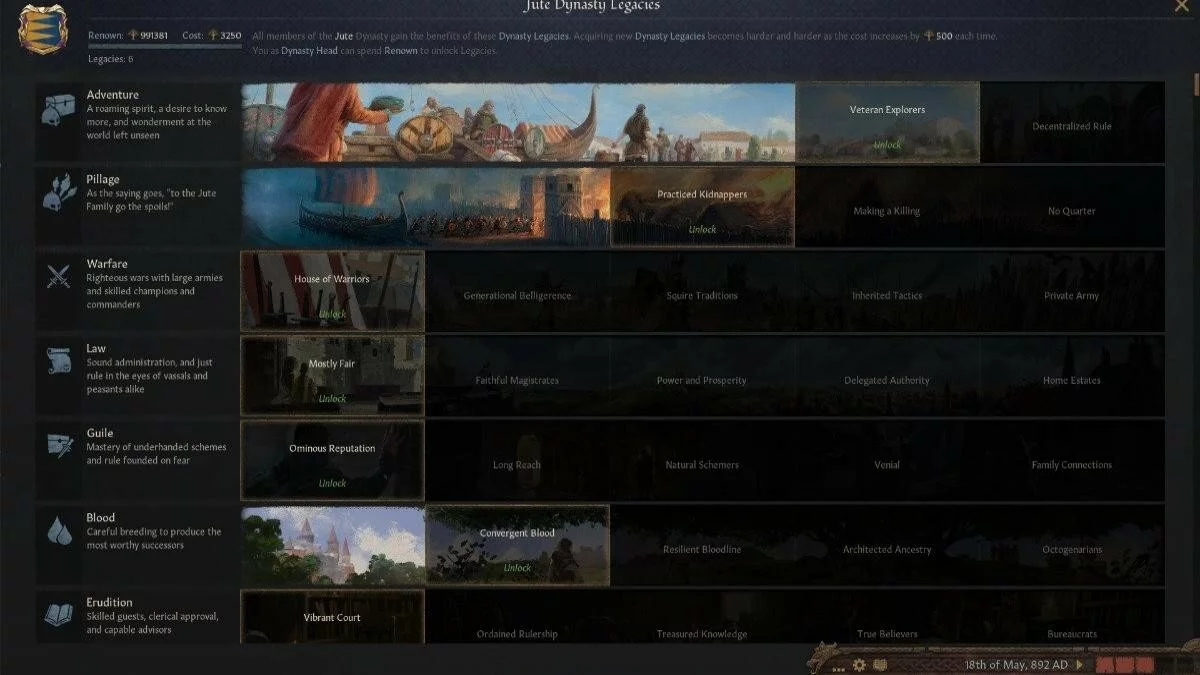The width and height of the screenshot is (1200, 675).
Task: Select the Architected Ancestry legacy
Action: click(x=887, y=545)
